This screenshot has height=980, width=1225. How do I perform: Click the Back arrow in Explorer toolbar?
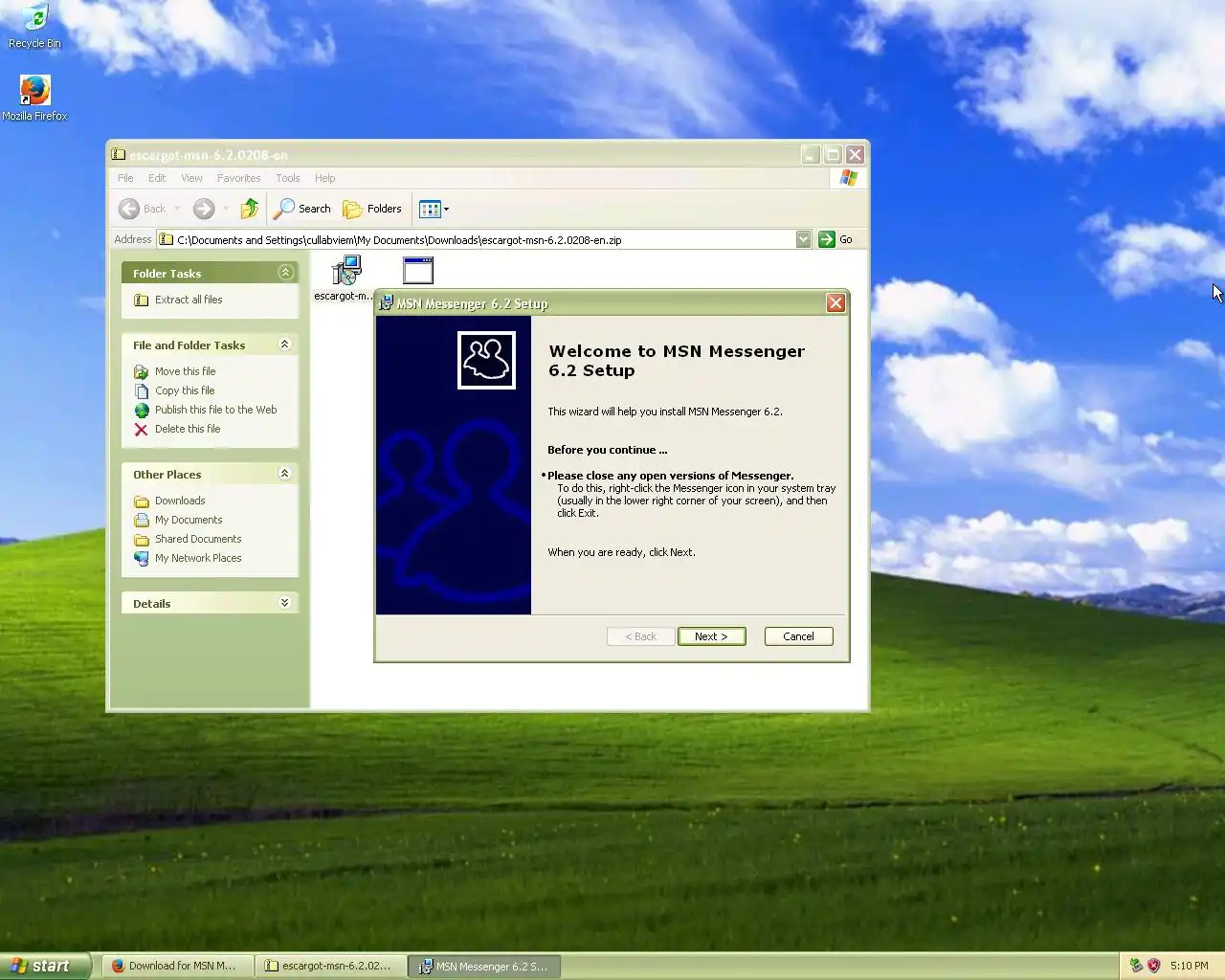pyautogui.click(x=129, y=209)
